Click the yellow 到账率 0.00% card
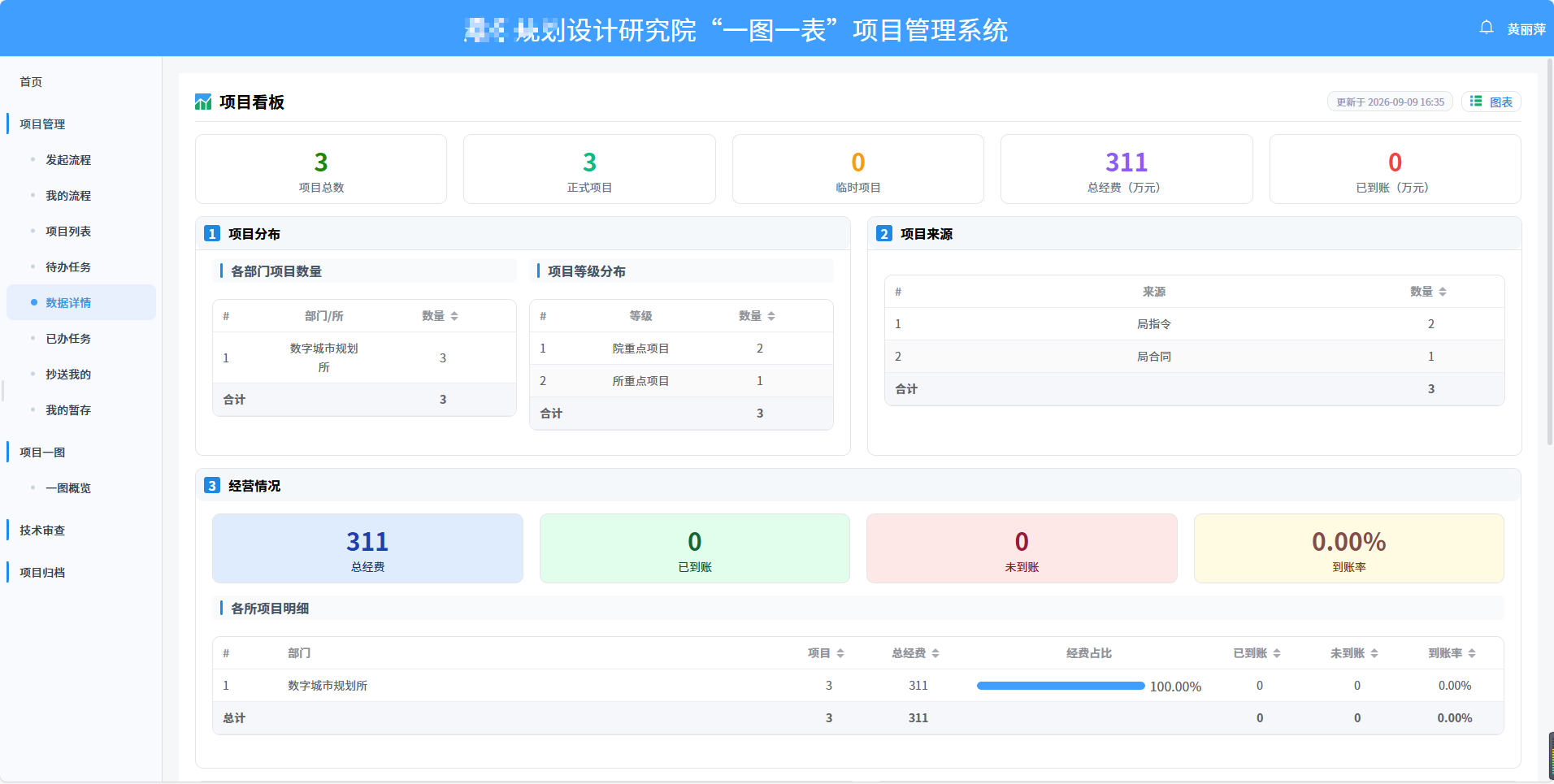This screenshot has width=1554, height=784. coord(1349,548)
